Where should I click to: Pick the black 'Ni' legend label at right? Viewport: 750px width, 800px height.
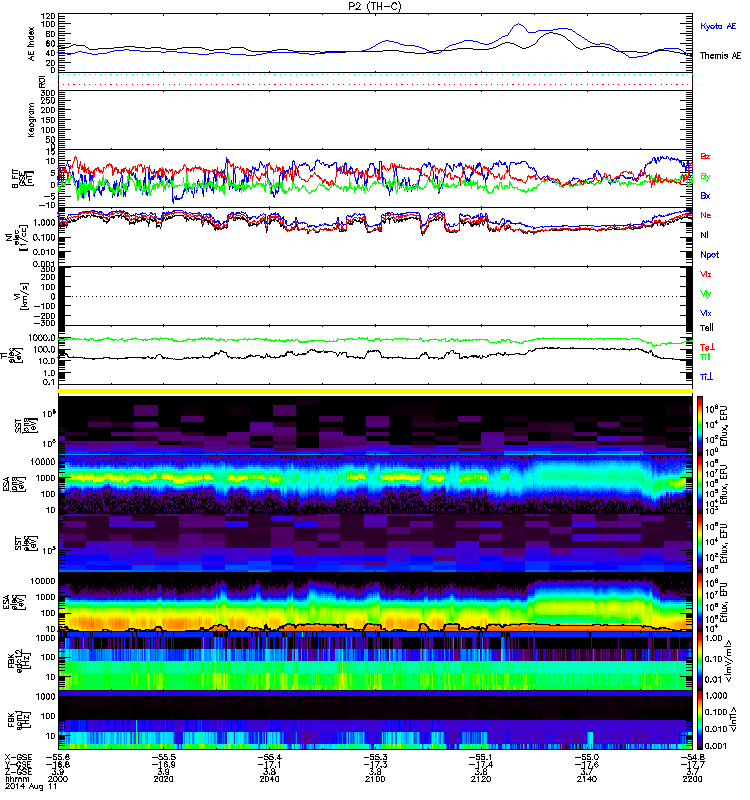click(705, 235)
